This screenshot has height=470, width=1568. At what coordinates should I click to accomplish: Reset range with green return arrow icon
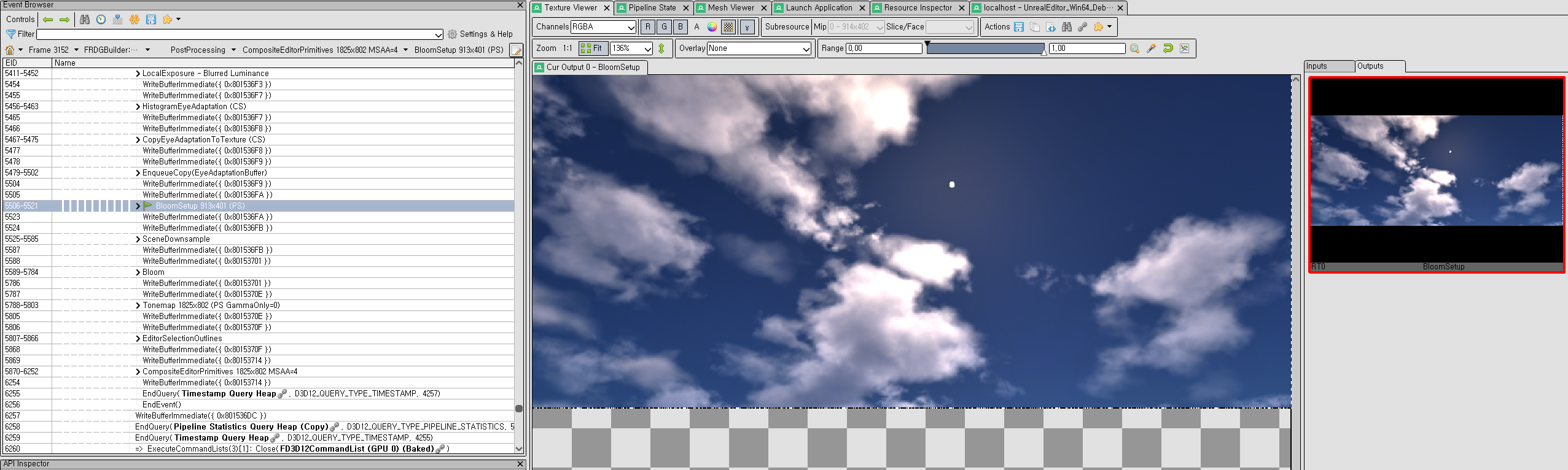1168,48
